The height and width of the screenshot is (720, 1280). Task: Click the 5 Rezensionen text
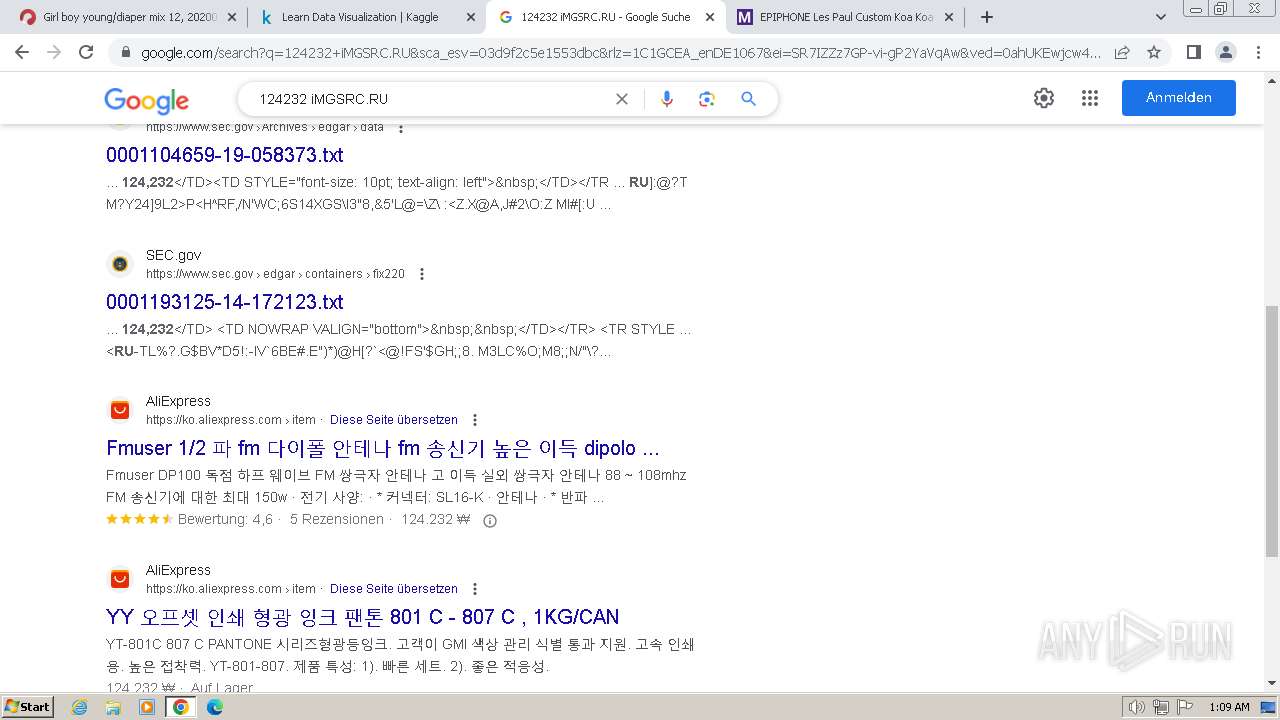coord(337,520)
